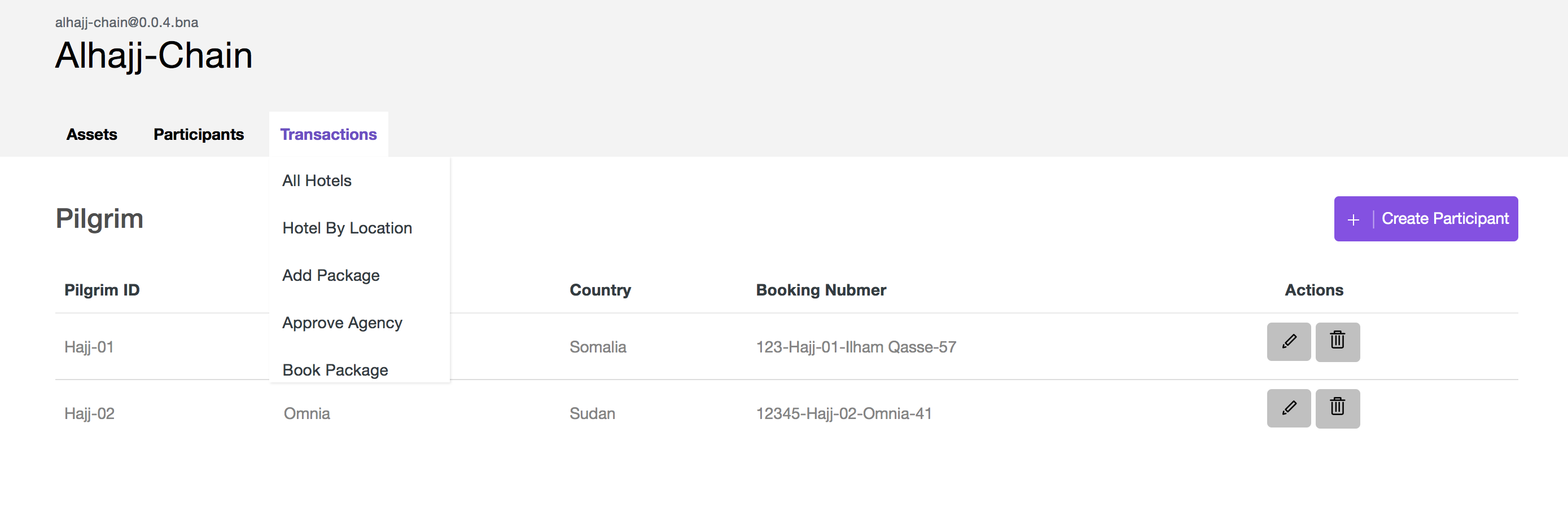Click booking number 123-Hajj-01-Ilham Qasse-57

[x=855, y=347]
